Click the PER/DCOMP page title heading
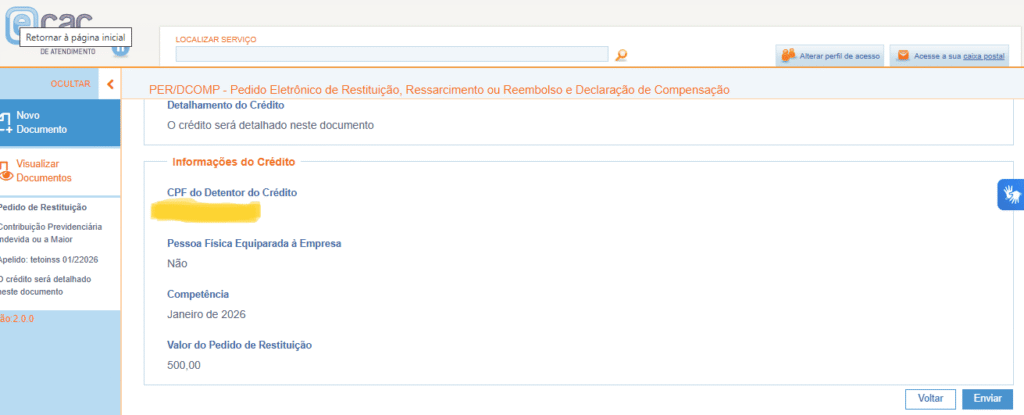The height and width of the screenshot is (415, 1024). click(x=439, y=90)
